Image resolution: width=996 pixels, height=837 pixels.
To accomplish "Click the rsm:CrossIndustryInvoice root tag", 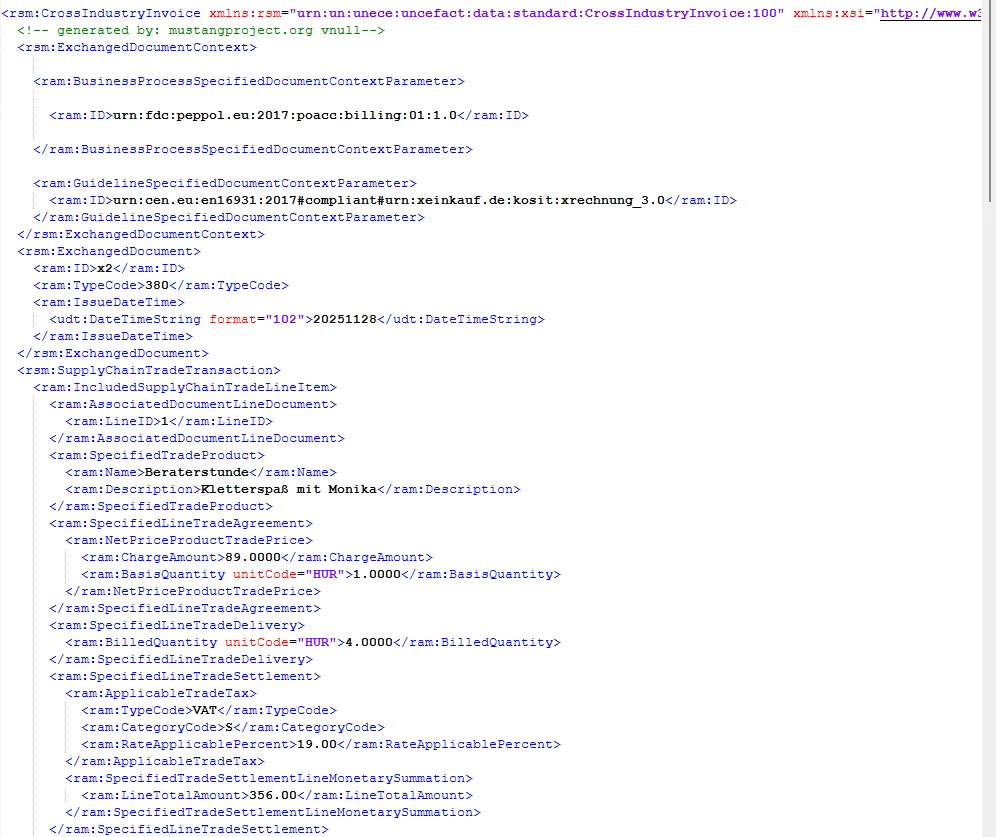I will (x=103, y=14).
